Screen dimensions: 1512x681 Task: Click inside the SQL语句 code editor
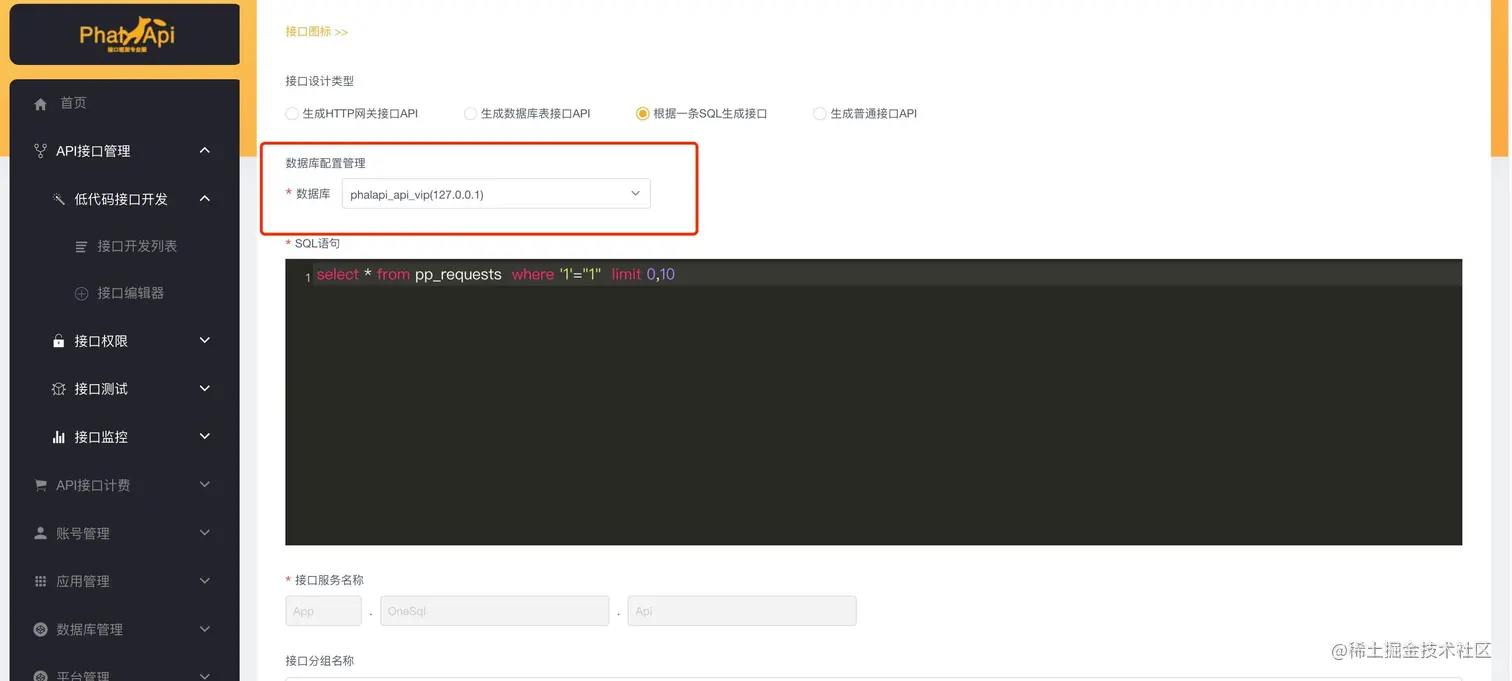(x=873, y=402)
